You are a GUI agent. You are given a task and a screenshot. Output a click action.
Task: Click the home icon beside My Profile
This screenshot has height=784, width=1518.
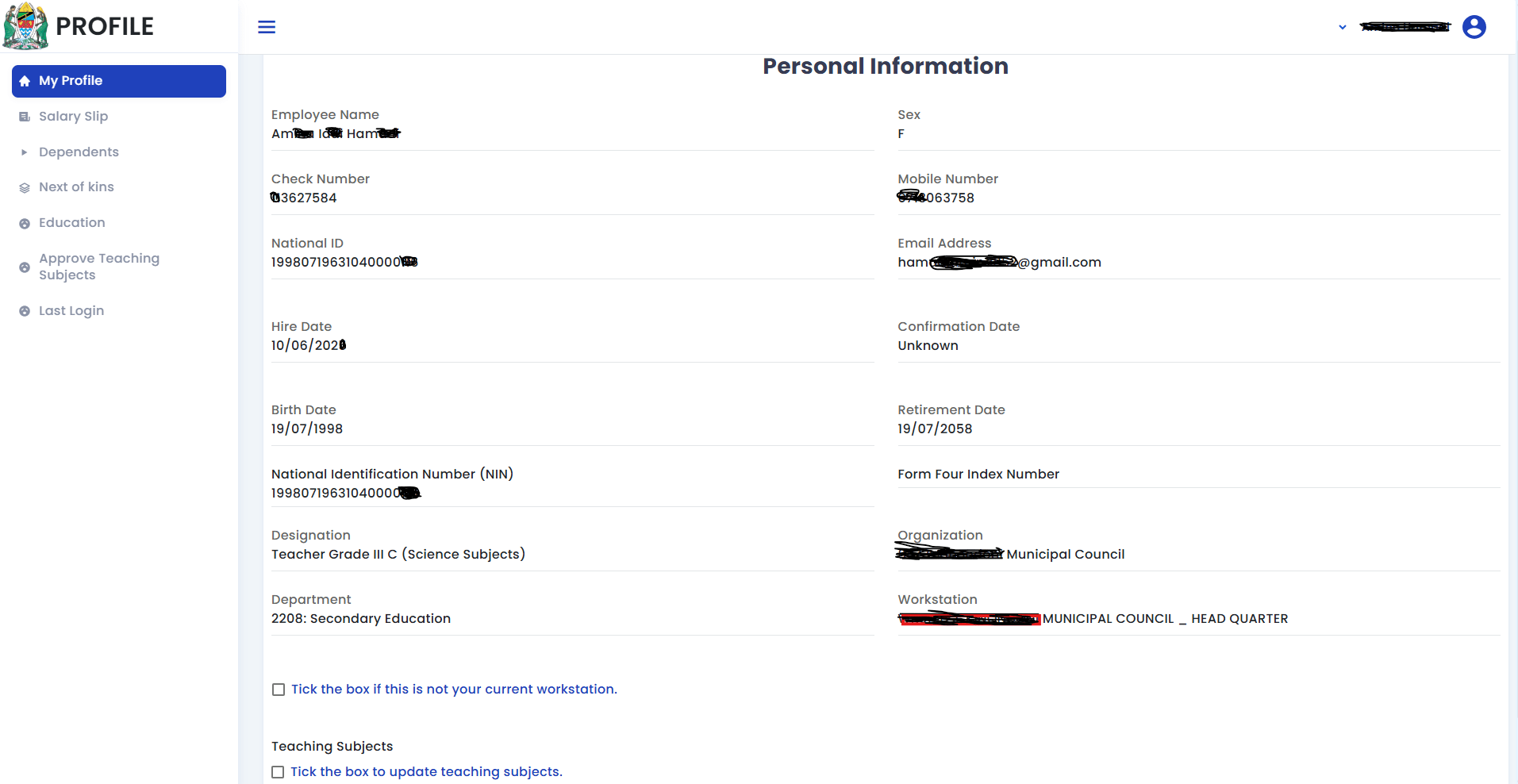click(x=25, y=81)
